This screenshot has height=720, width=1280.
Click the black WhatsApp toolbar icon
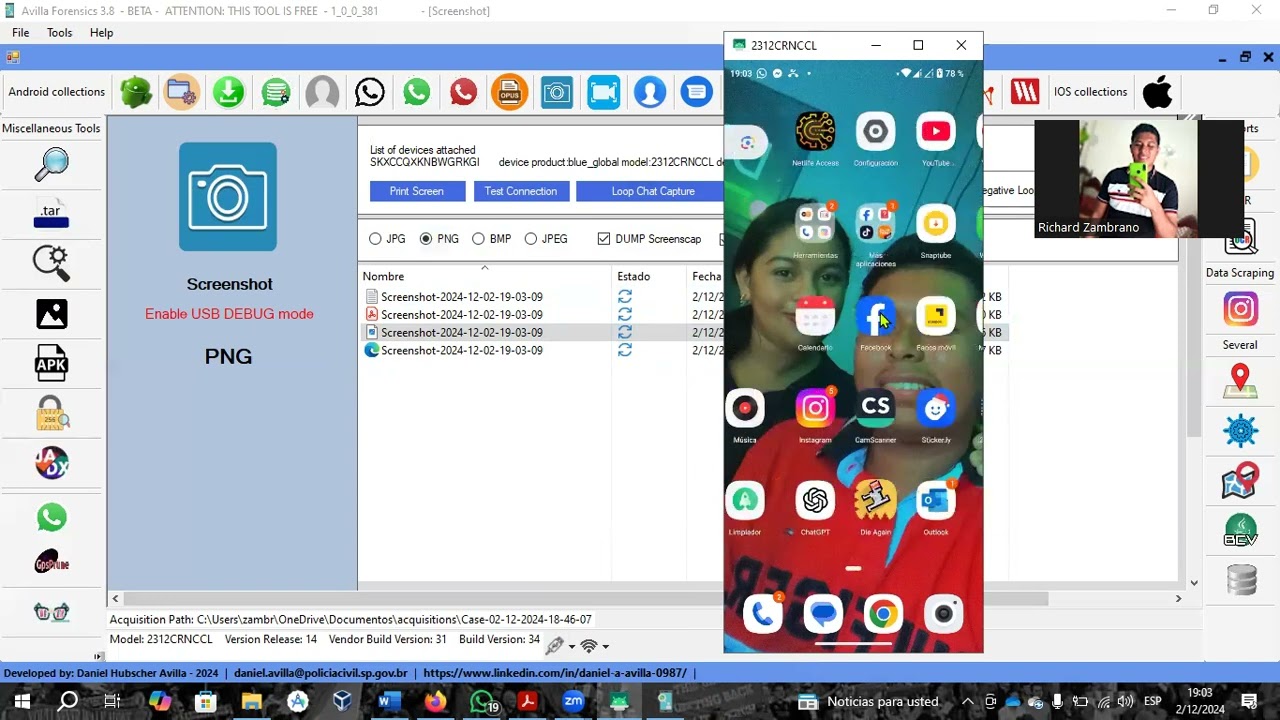[369, 92]
